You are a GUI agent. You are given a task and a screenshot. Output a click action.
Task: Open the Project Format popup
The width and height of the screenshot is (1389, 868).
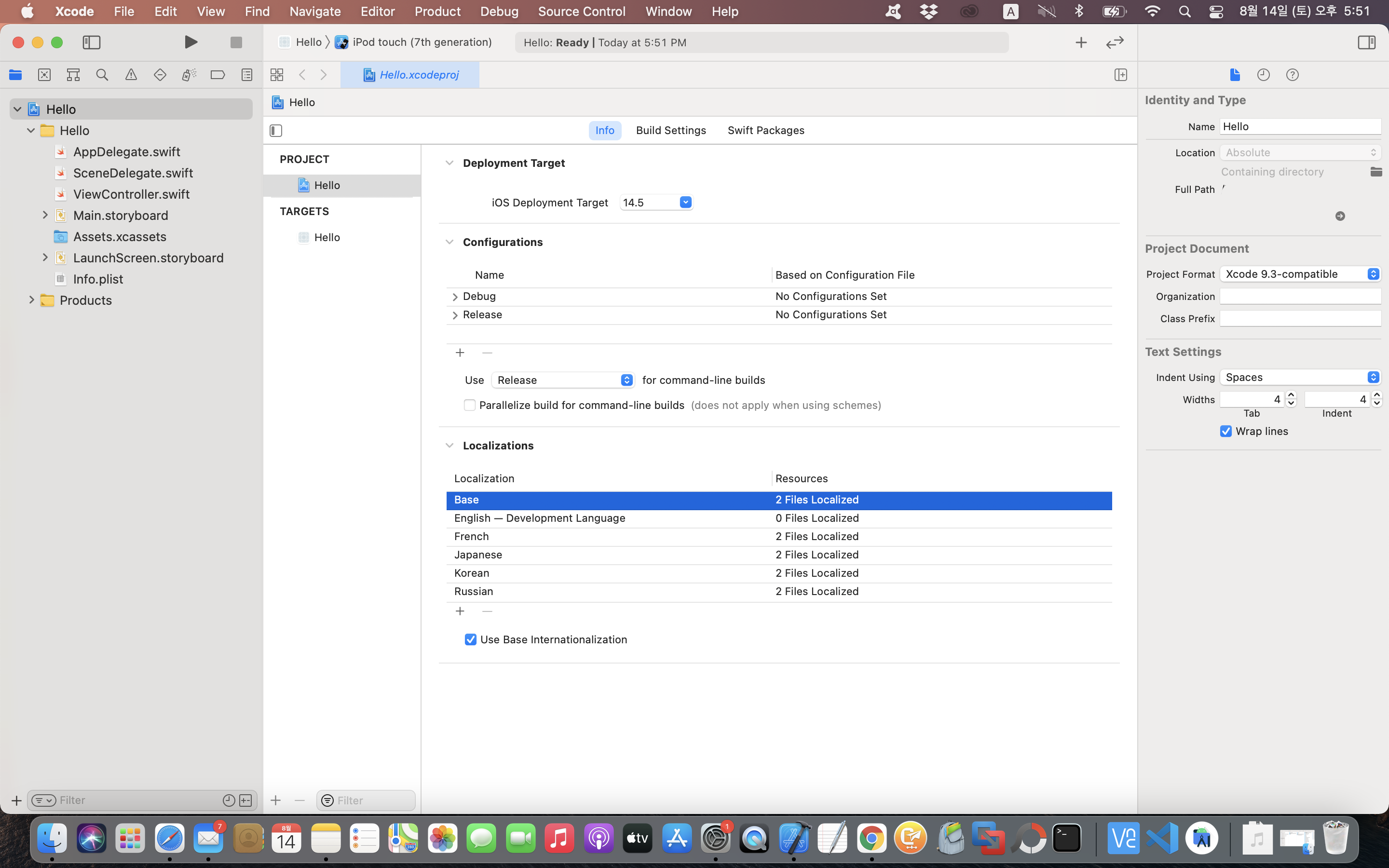coord(1300,274)
